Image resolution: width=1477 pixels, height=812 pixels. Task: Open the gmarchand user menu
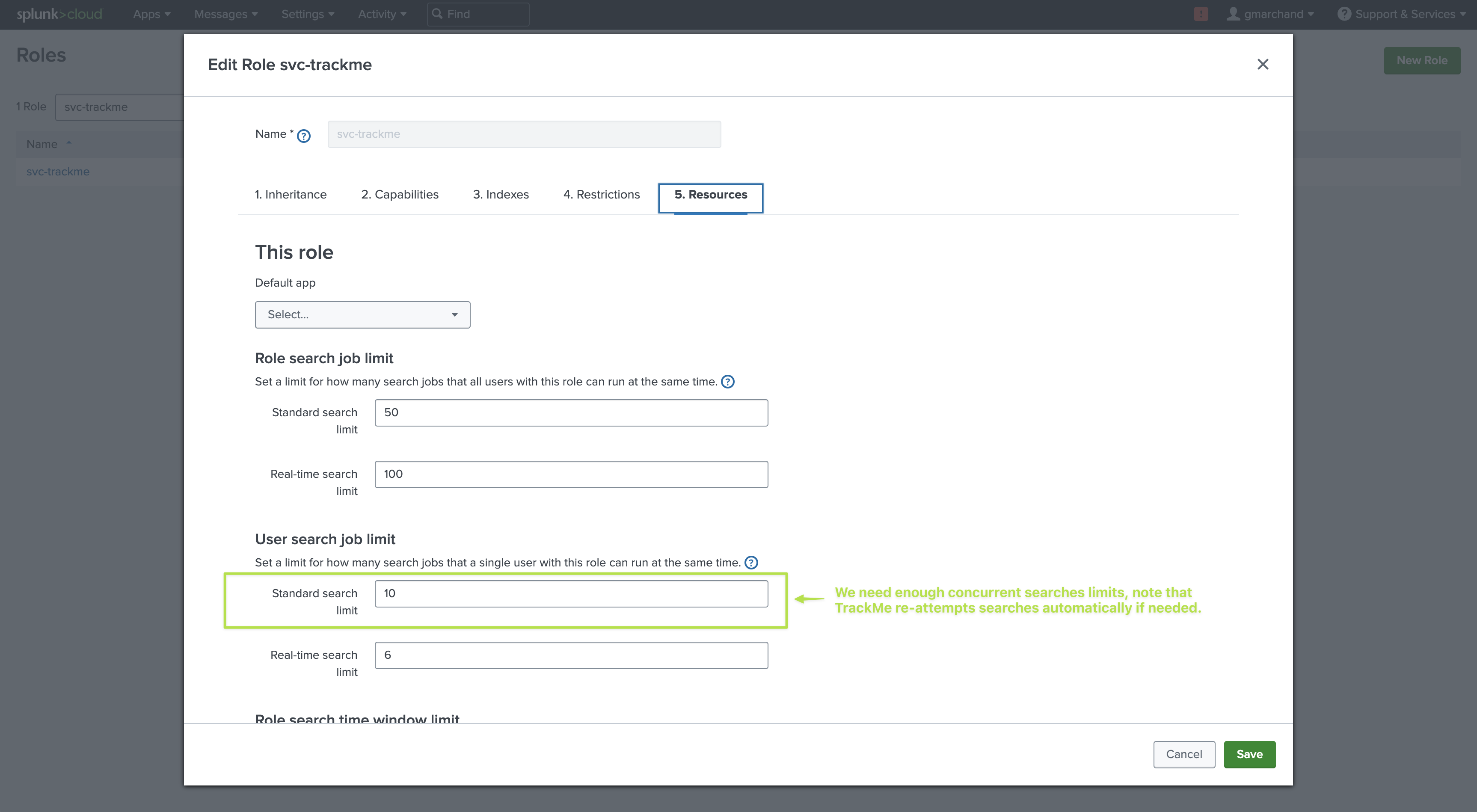point(1269,14)
